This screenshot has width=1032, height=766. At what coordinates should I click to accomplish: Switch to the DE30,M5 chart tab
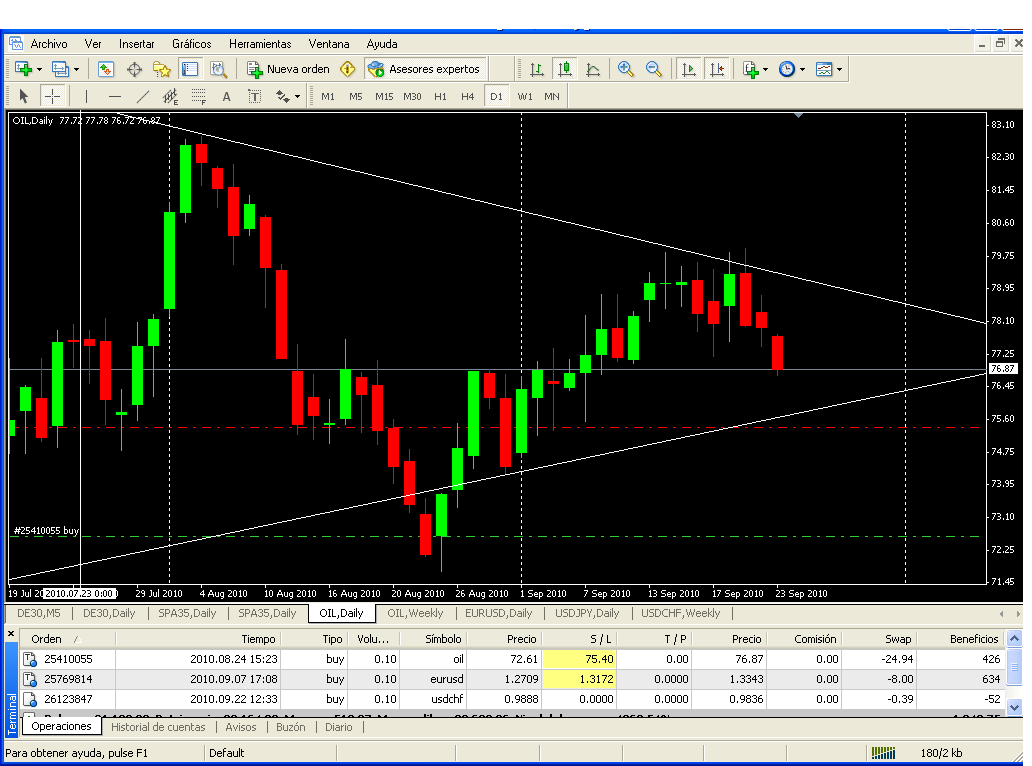[38, 613]
